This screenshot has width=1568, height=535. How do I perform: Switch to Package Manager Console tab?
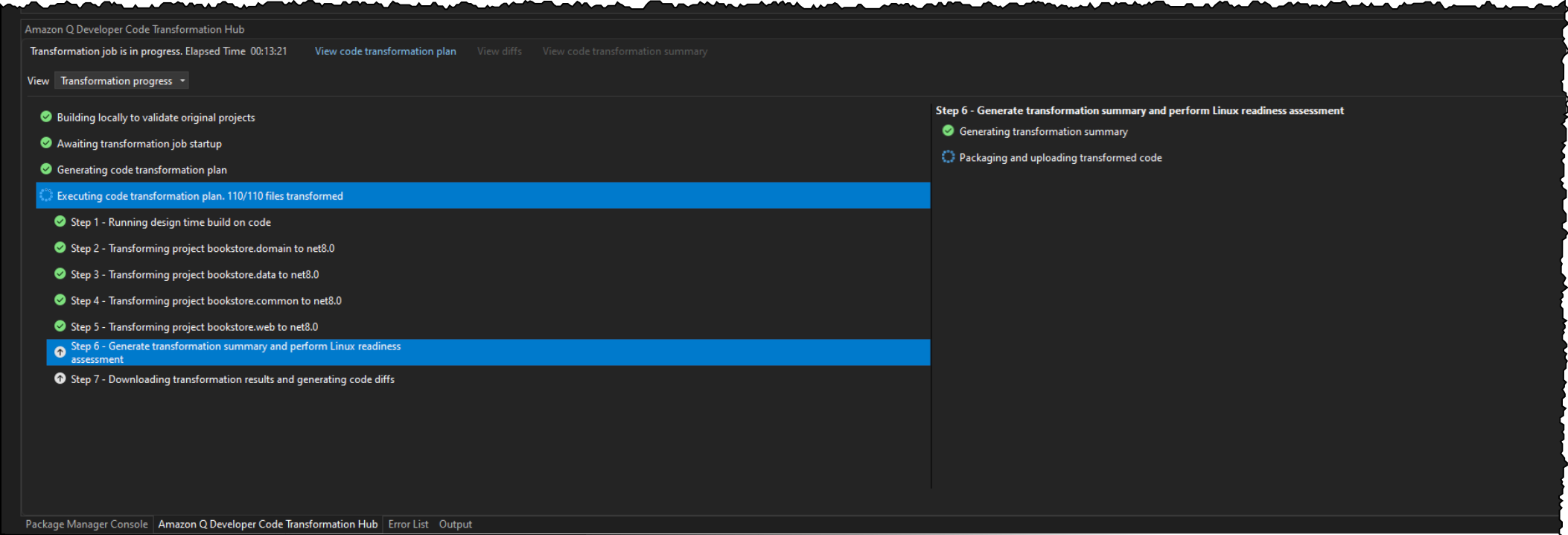coord(86,524)
